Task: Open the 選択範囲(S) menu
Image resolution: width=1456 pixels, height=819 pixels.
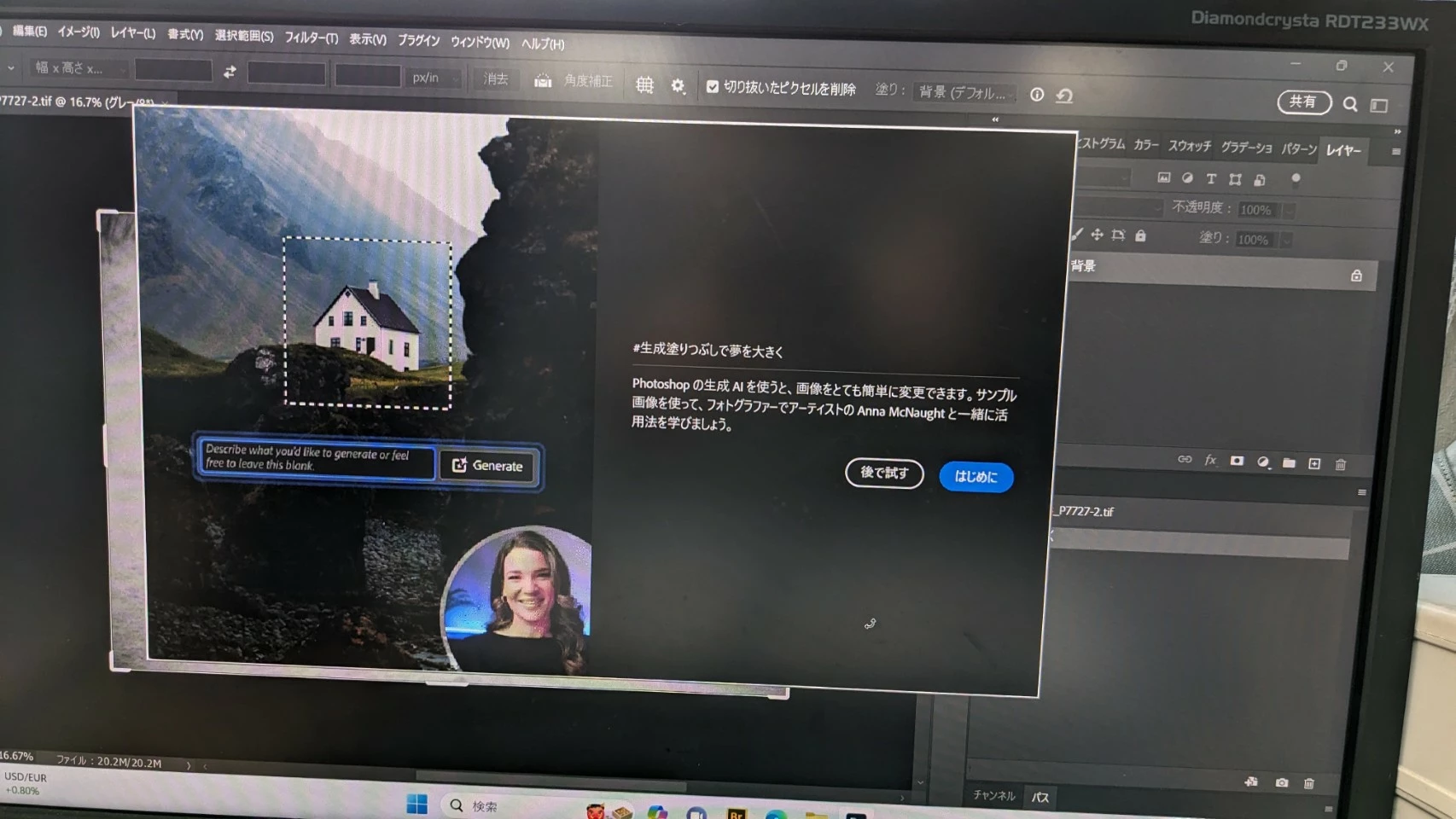Action: pyautogui.click(x=244, y=36)
